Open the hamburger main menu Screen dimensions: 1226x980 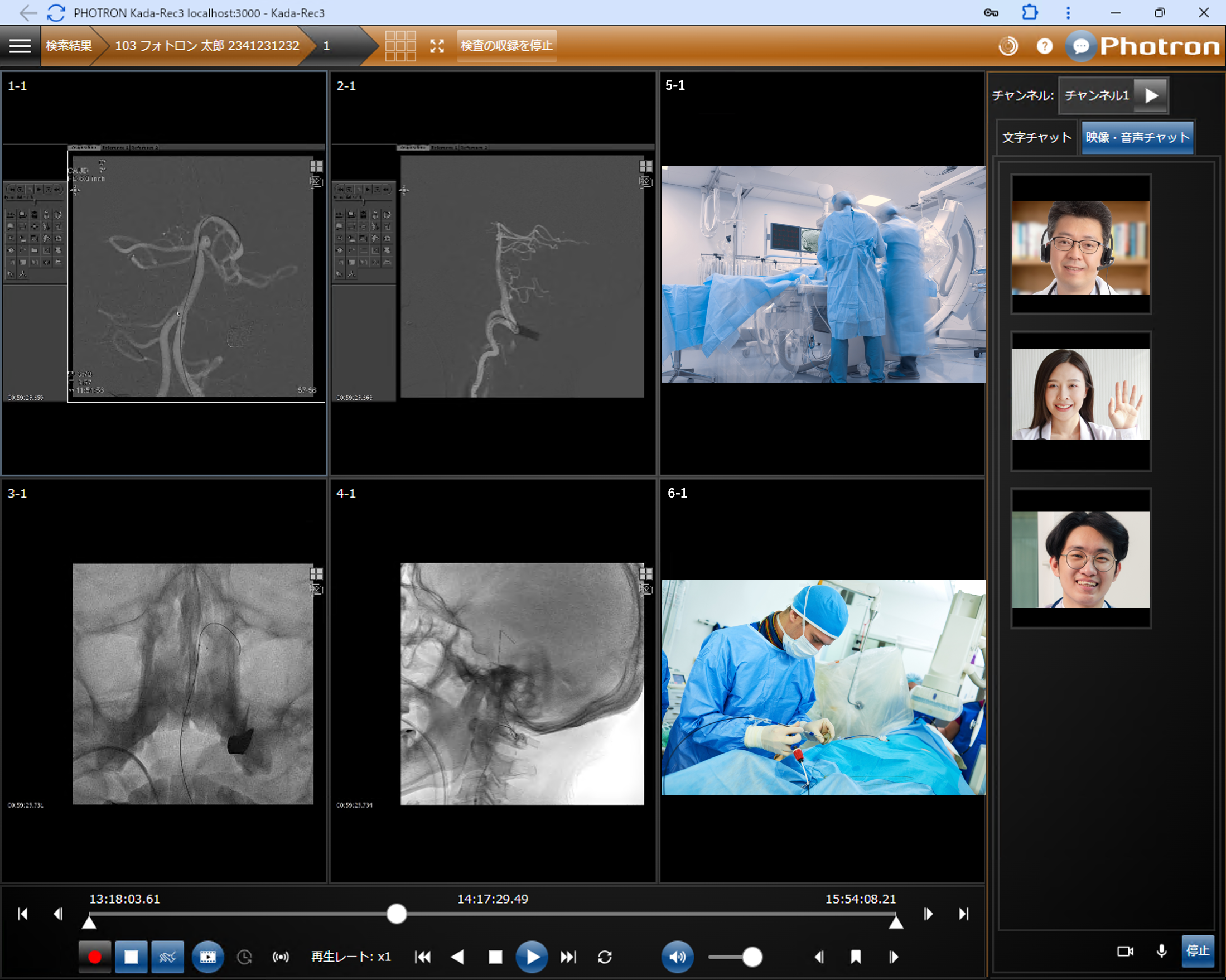point(20,46)
